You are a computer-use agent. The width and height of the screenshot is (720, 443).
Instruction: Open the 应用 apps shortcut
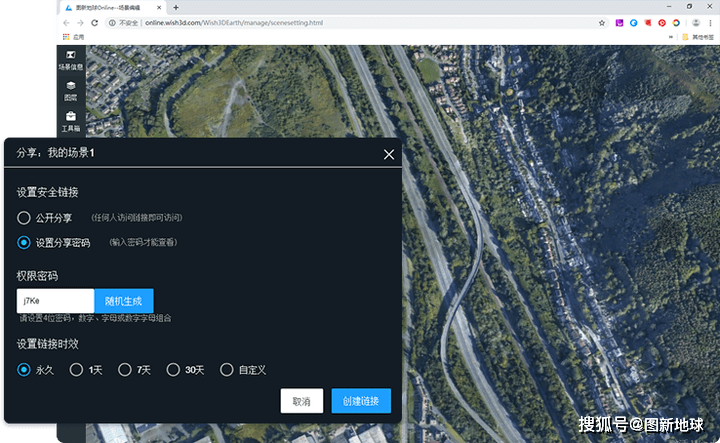point(72,36)
